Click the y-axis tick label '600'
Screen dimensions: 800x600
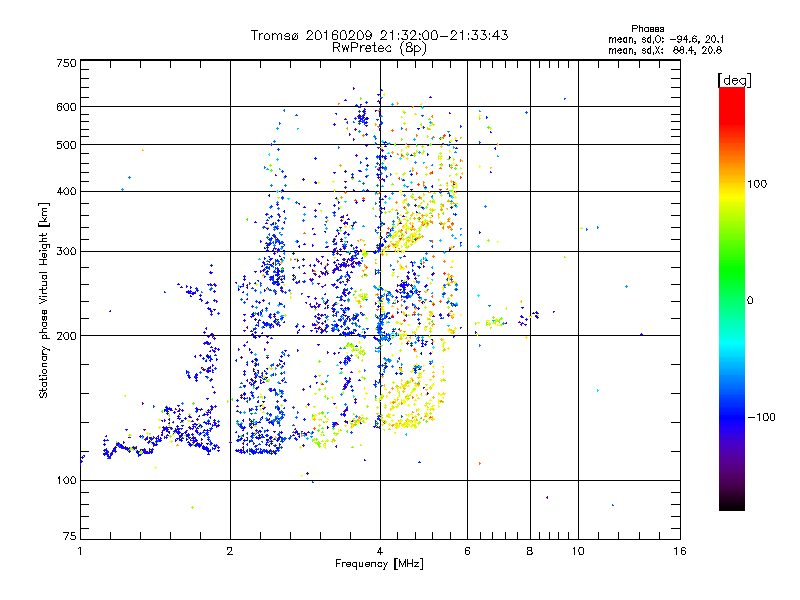point(66,107)
